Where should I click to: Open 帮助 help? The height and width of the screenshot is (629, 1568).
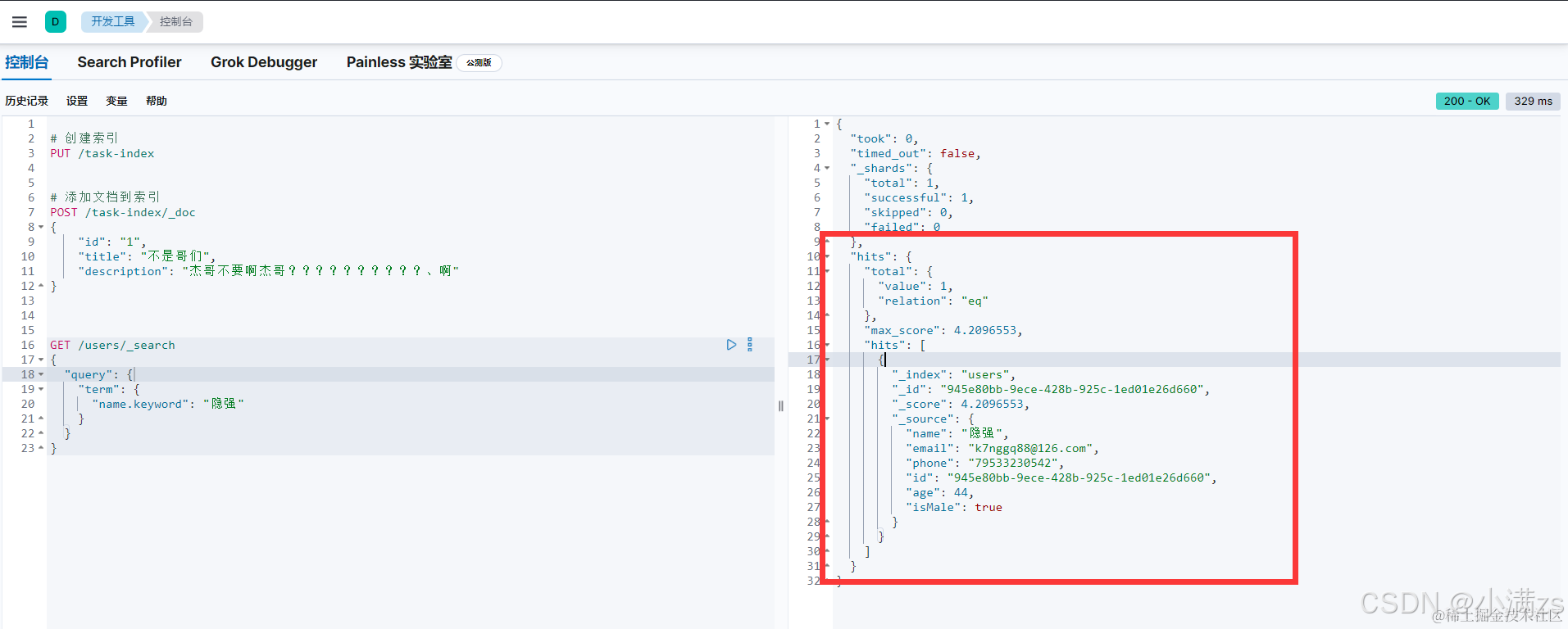coord(157,101)
